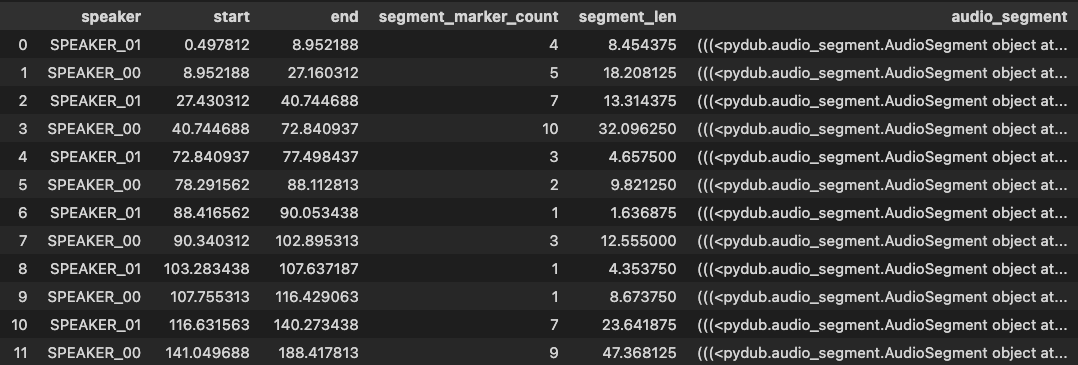Screen dimensions: 1078x365
Task: Click segment_len value 12.555000
Action: [639, 241]
